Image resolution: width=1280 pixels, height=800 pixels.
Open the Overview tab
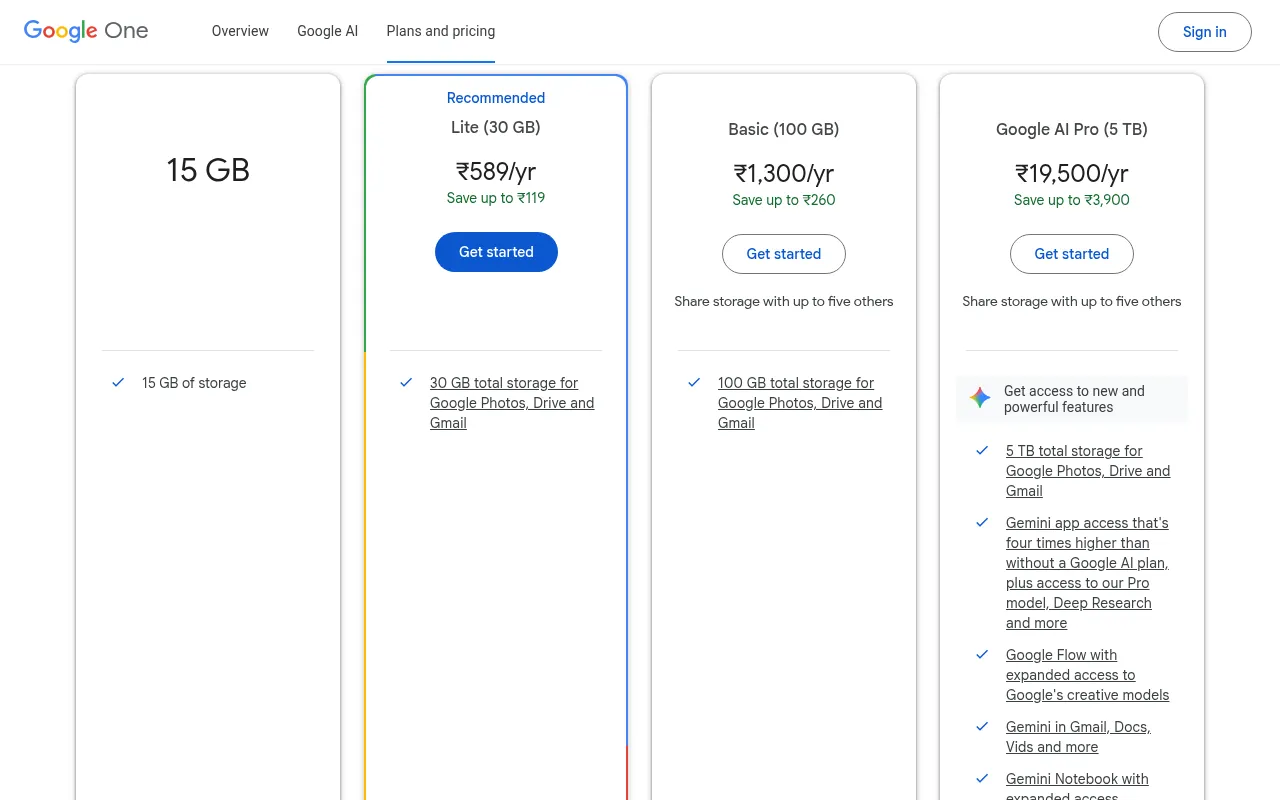(240, 31)
